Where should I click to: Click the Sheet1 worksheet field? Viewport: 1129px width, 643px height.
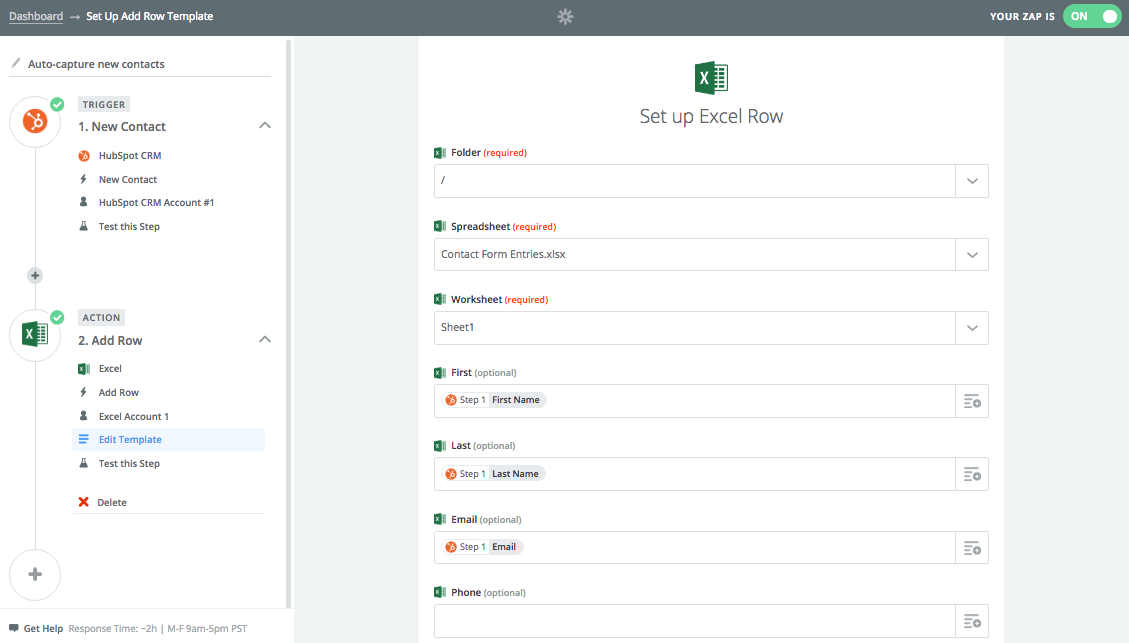click(694, 328)
